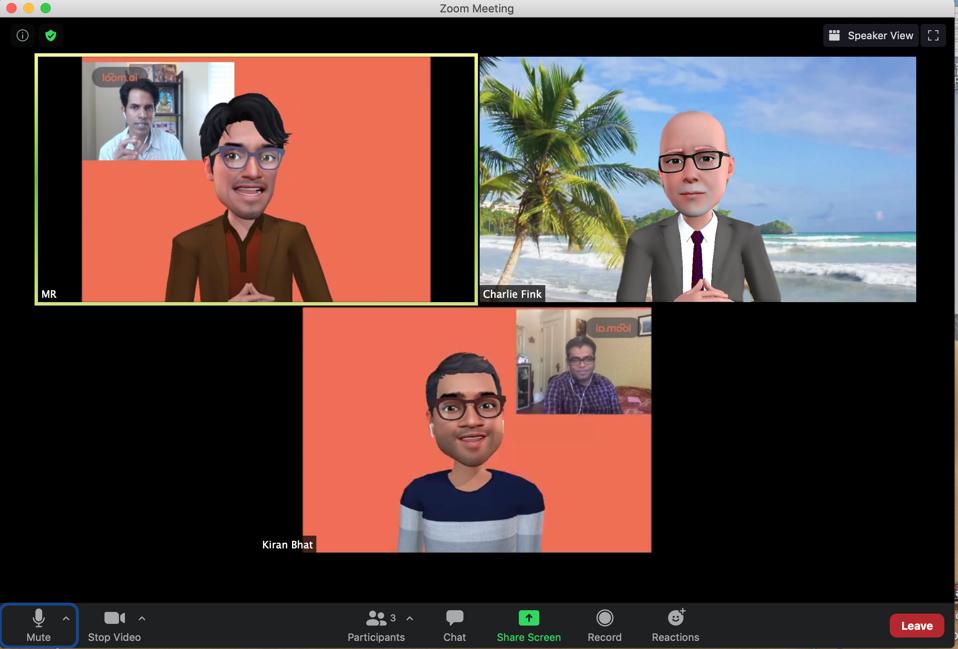Expand the arrow next to Participants

(x=410, y=618)
